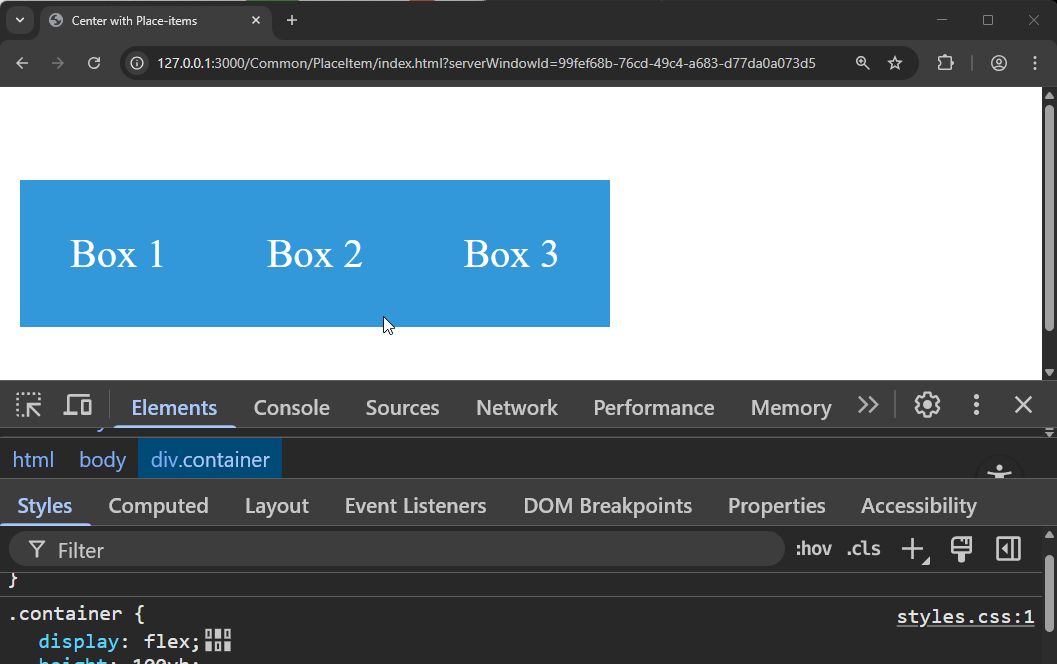Image resolution: width=1057 pixels, height=664 pixels.
Task: Click the Filter styles input field
Action: click(400, 550)
